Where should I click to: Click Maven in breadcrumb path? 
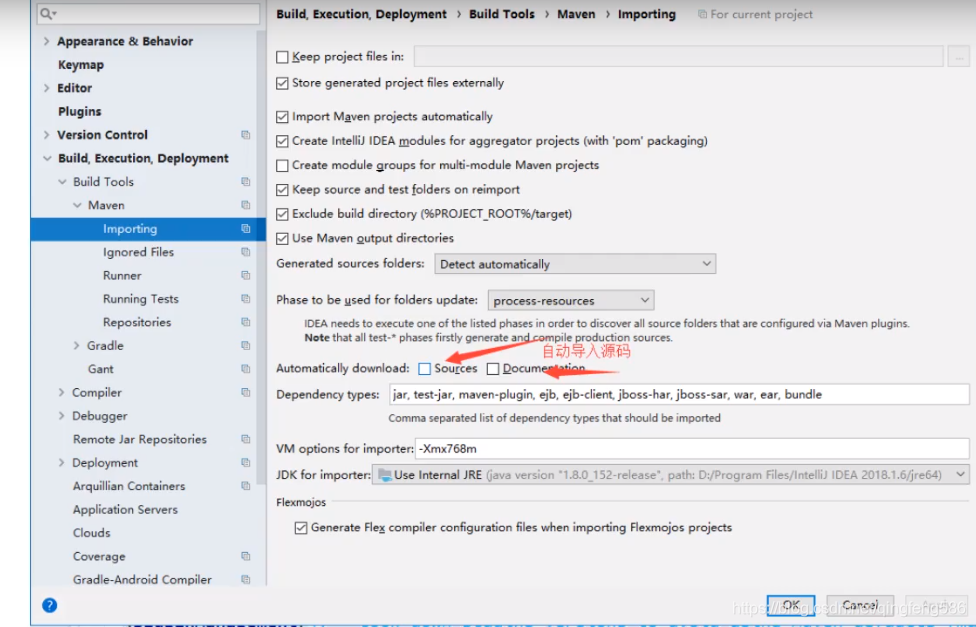coord(576,14)
